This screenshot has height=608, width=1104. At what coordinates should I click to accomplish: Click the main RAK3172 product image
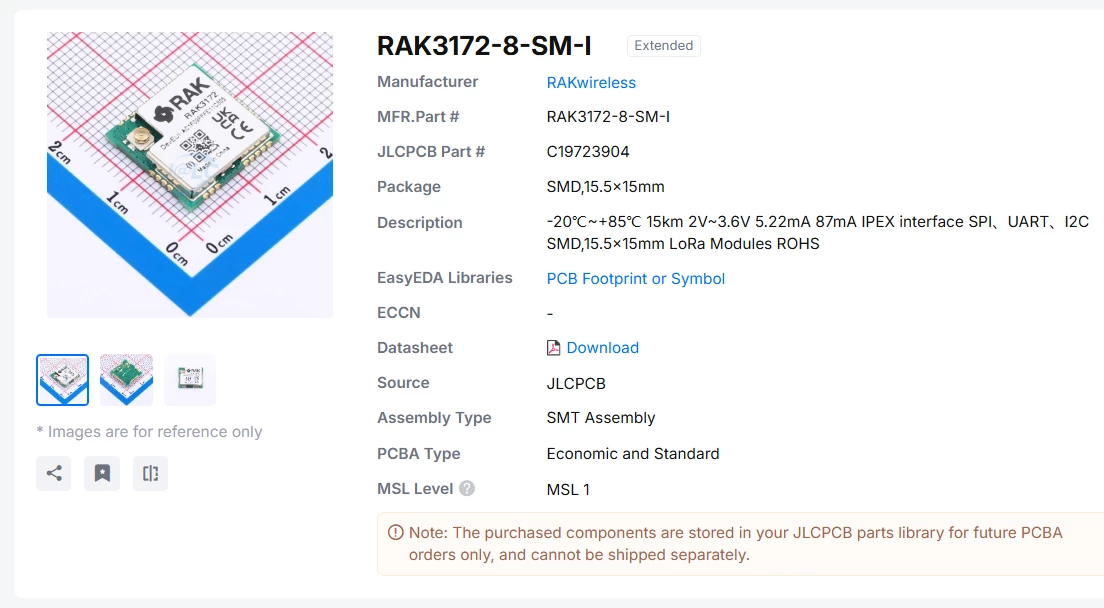(190, 175)
